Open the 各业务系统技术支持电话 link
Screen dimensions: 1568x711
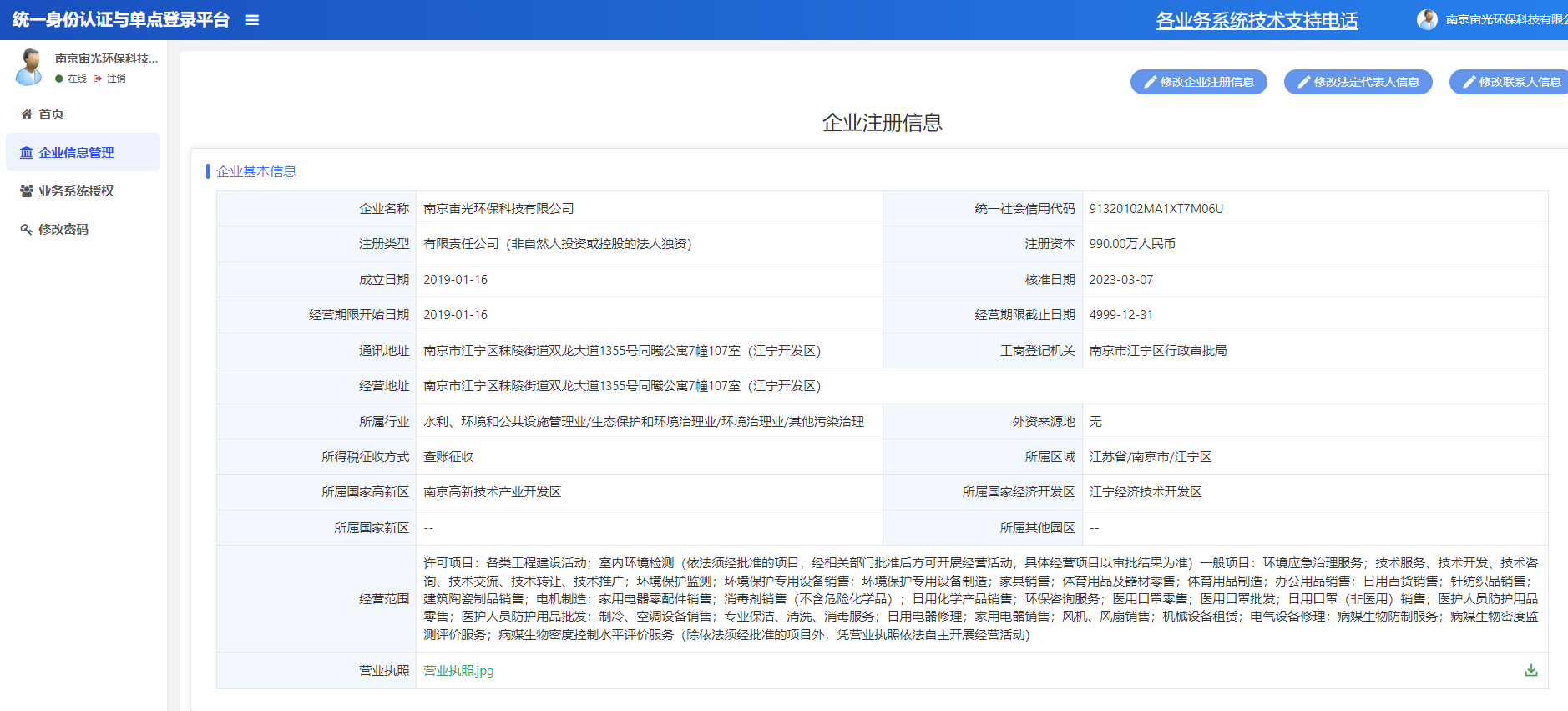(x=1257, y=20)
